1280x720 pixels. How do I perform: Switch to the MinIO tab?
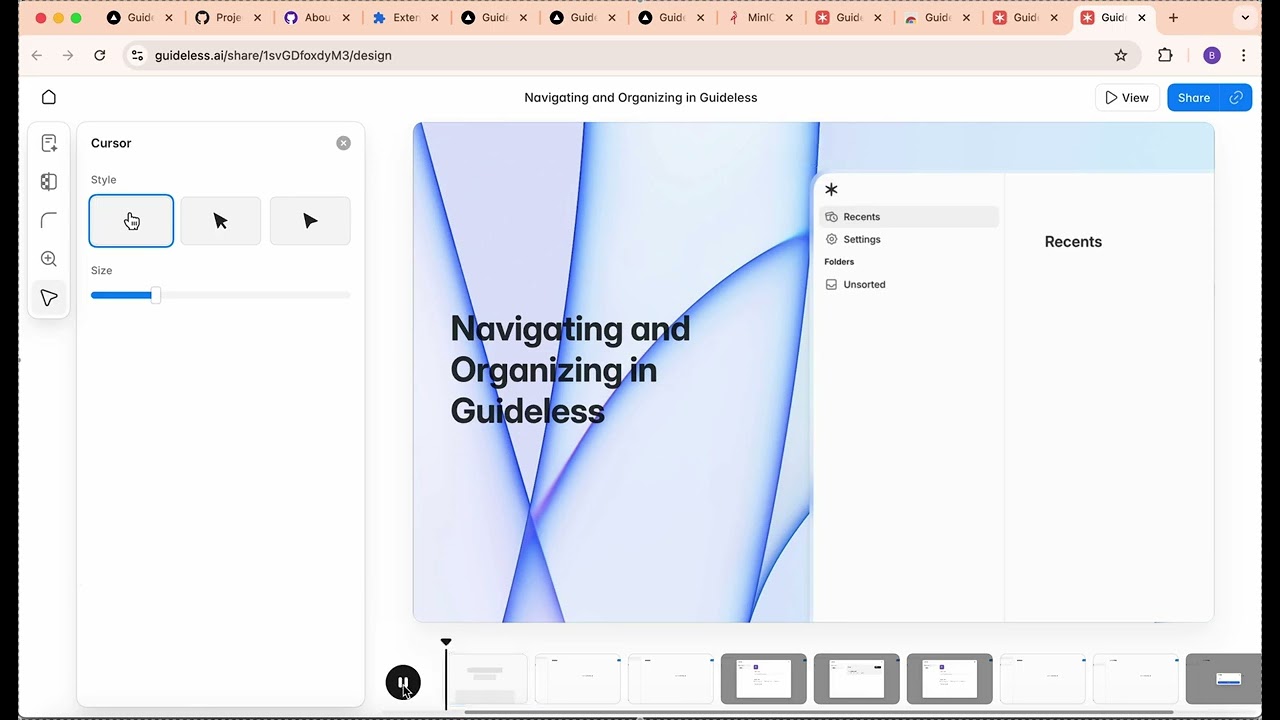pos(759,18)
